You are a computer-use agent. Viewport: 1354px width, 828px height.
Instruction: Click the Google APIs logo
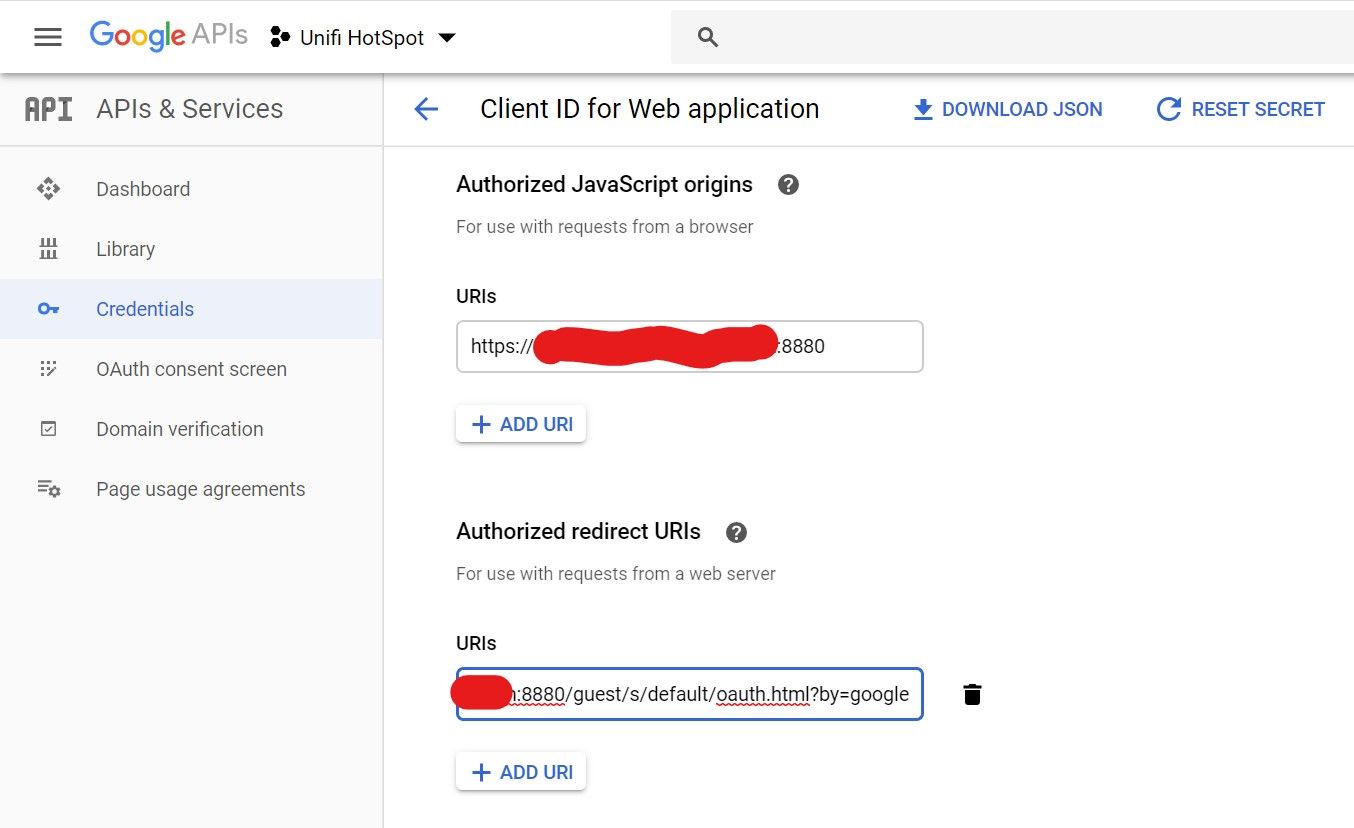point(168,36)
